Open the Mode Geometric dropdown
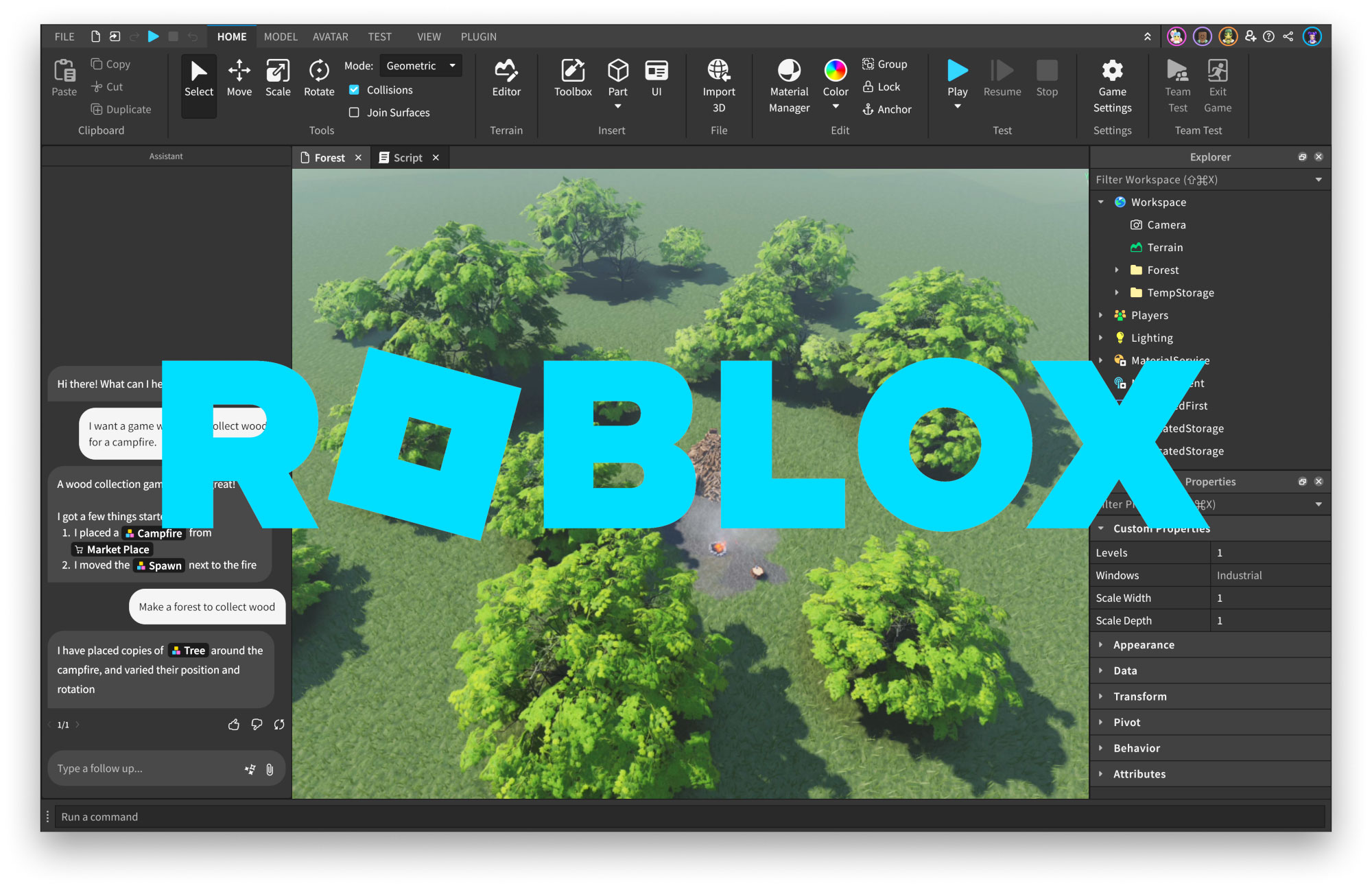The image size is (1372, 888). [421, 66]
